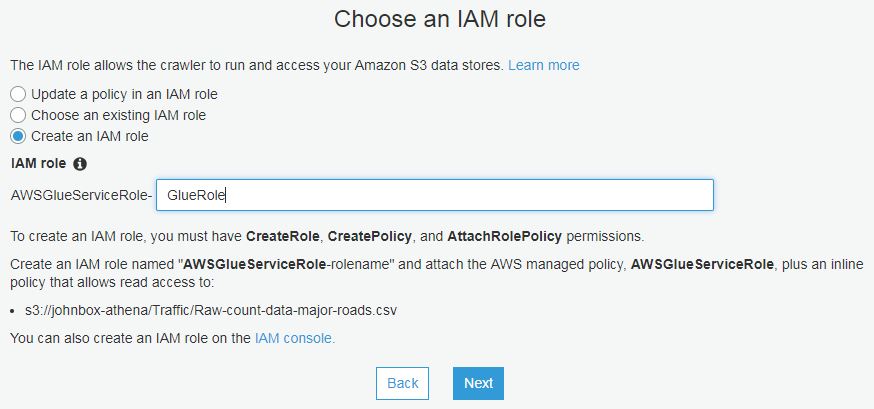Click the "AWSGlueServiceRole-" prefix before the input
The height and width of the screenshot is (409, 874).
tap(81, 196)
